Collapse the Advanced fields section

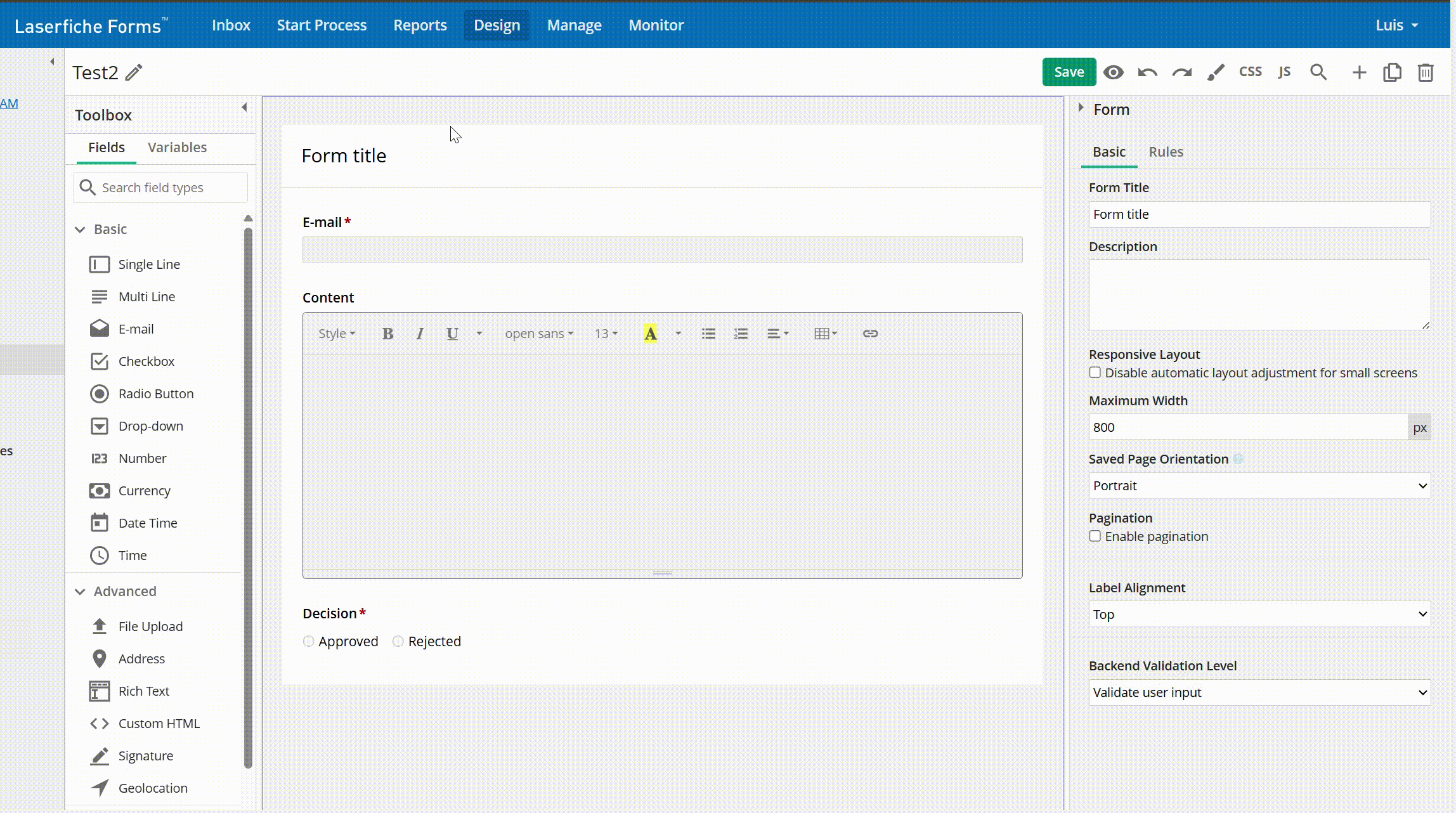point(80,592)
